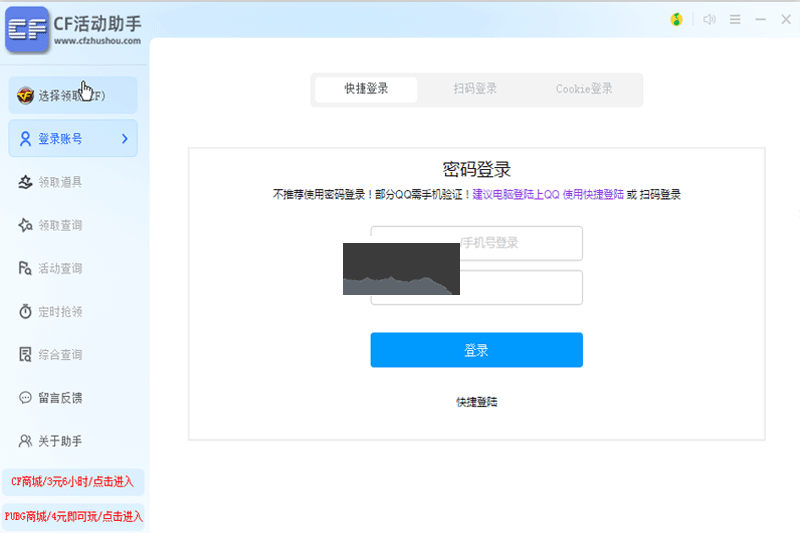Click the user icon beside 登录账号
Screen dimensions: 800x533
(25, 139)
